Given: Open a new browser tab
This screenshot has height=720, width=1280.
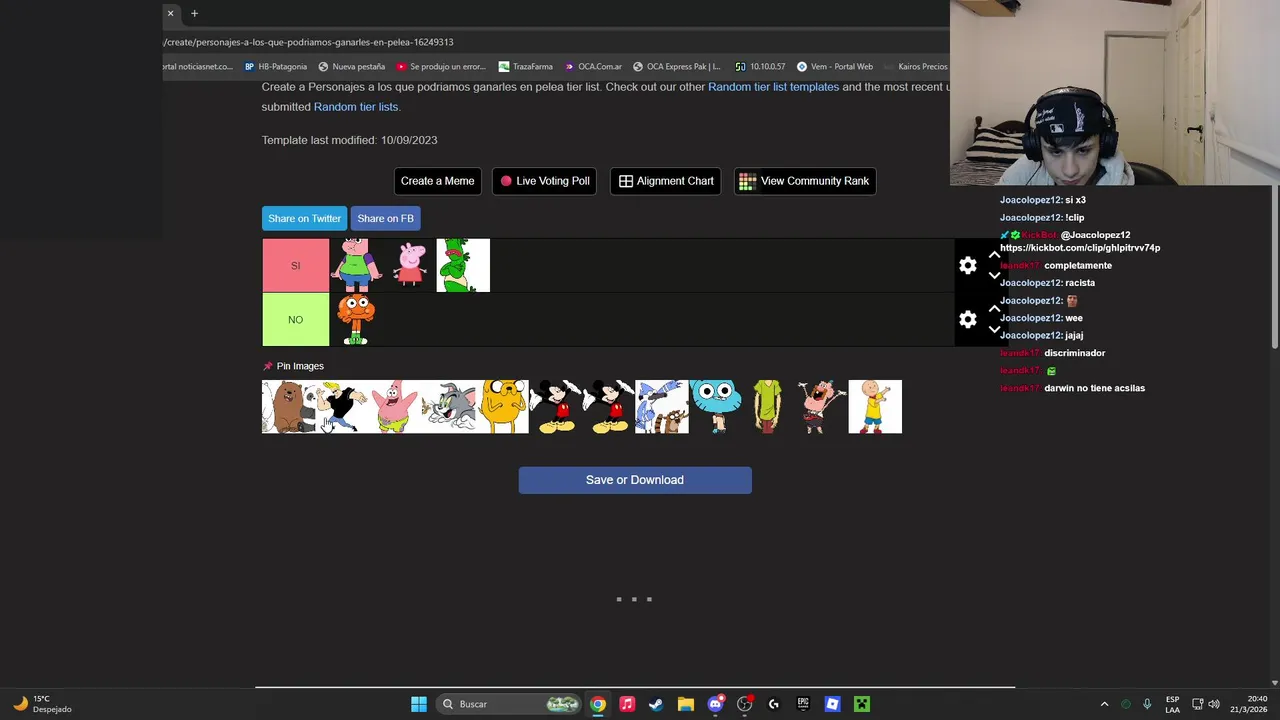Looking at the screenshot, I should tap(194, 13).
